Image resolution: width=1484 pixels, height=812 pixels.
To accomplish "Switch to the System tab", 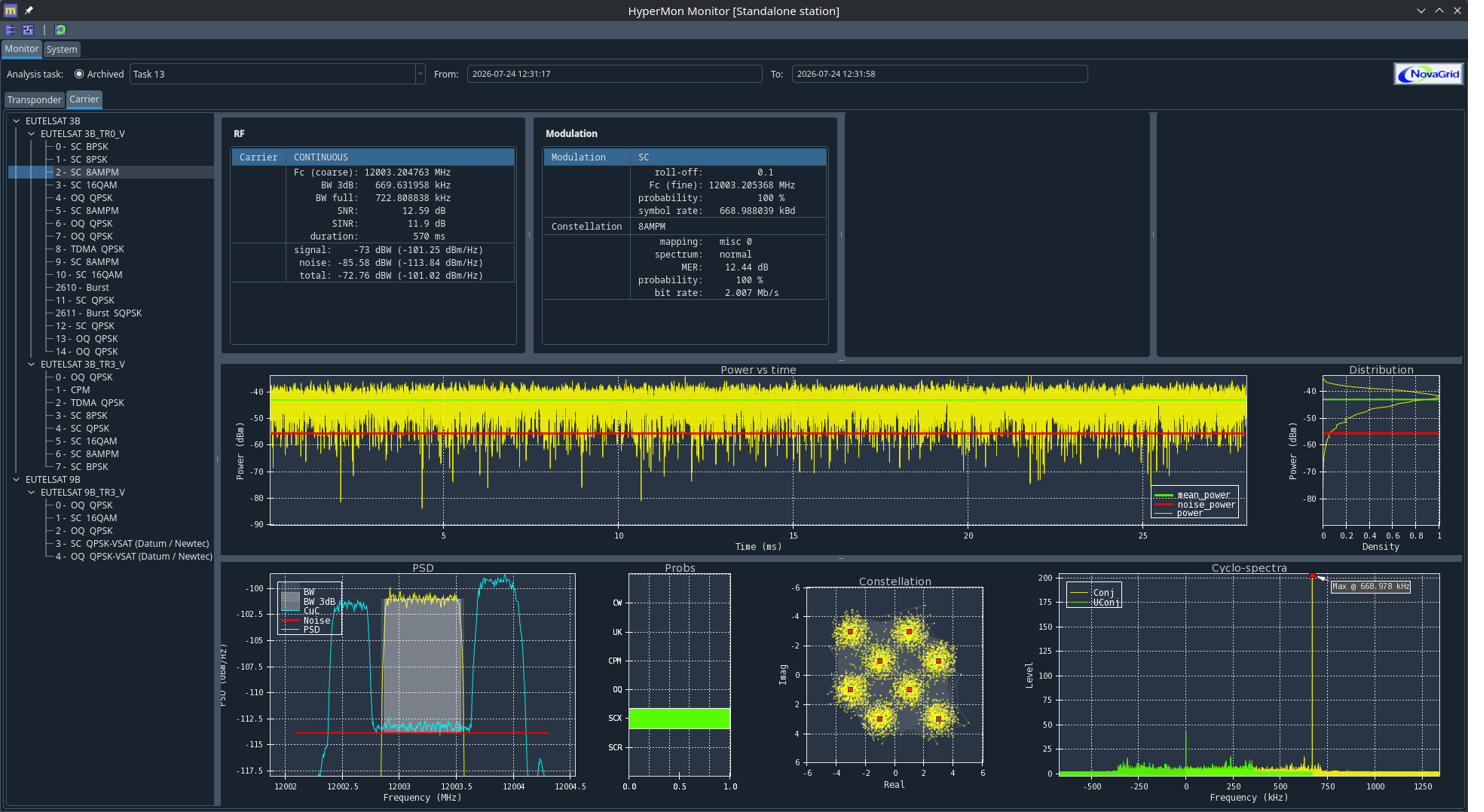I will [x=62, y=49].
